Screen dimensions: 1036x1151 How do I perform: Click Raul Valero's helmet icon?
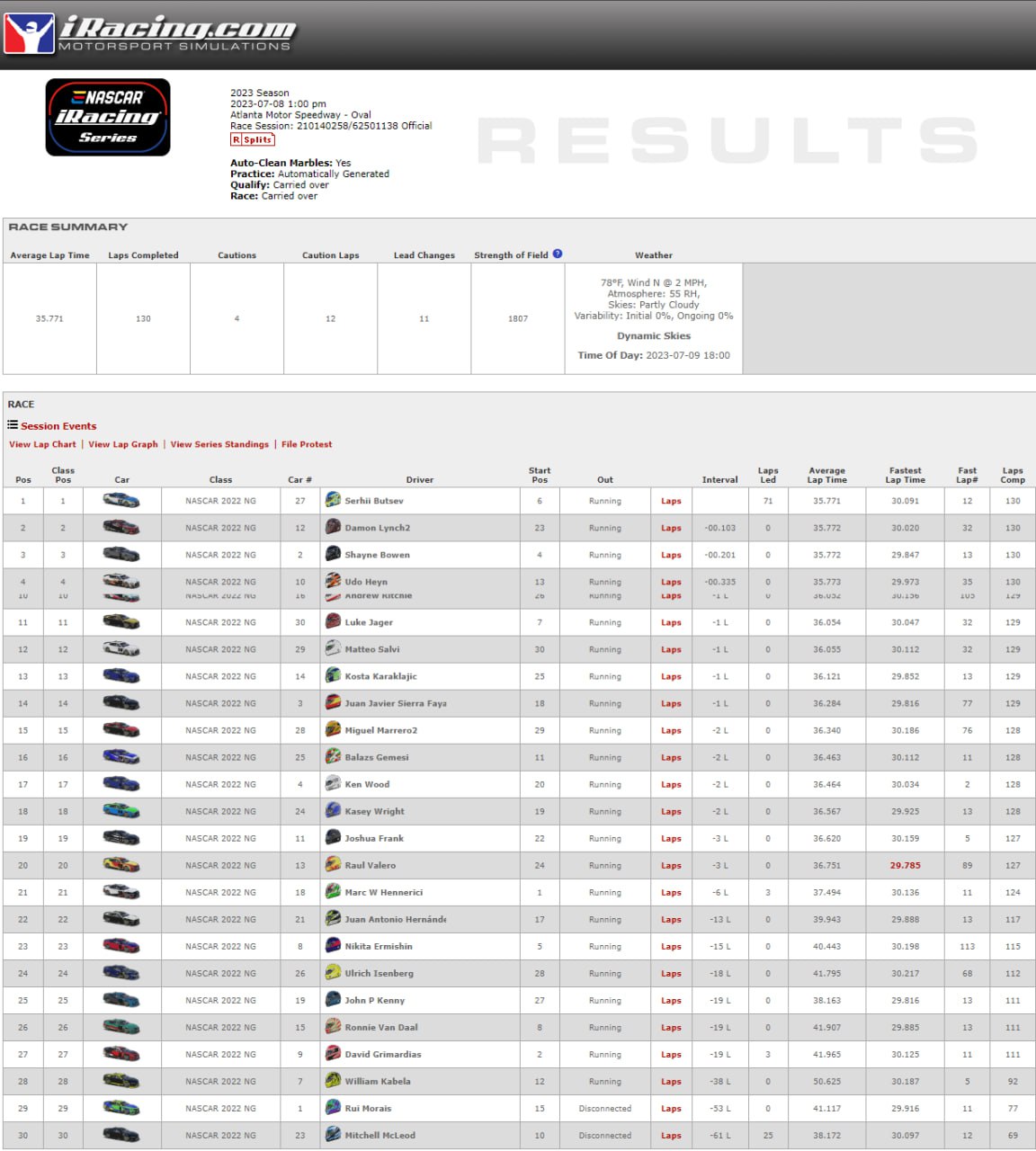click(333, 865)
